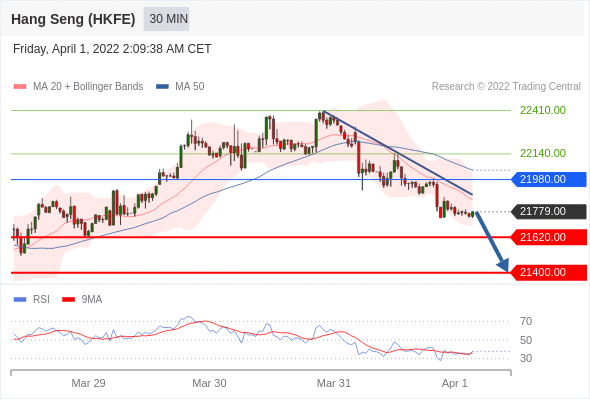Toggle MA 20 + Bollinger Bands legend
The height and width of the screenshot is (400, 590).
78,87
